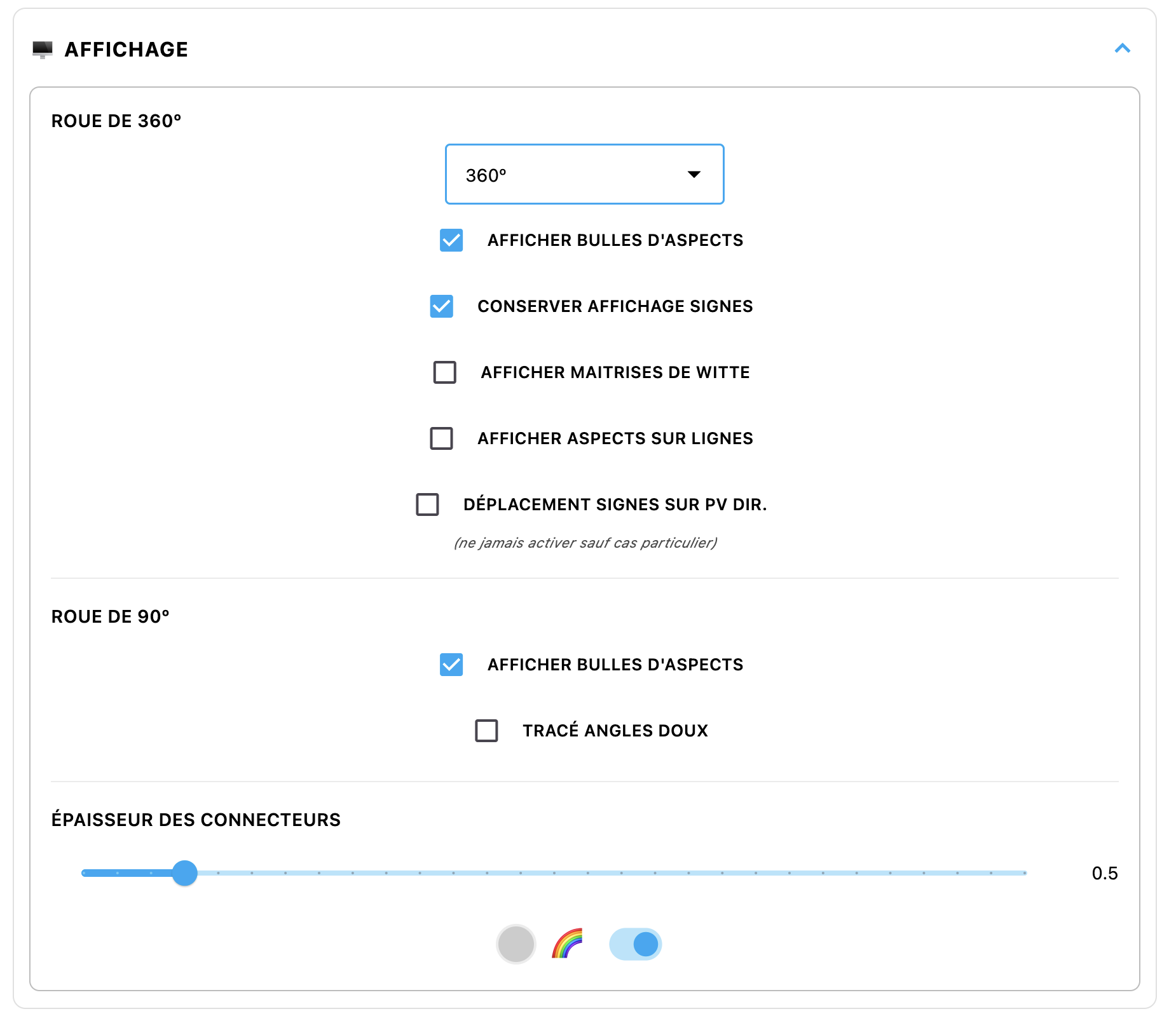Screen dimensions: 1176x1023
Task: Click the Épaisseur des connecteurs heading
Action: (x=196, y=820)
